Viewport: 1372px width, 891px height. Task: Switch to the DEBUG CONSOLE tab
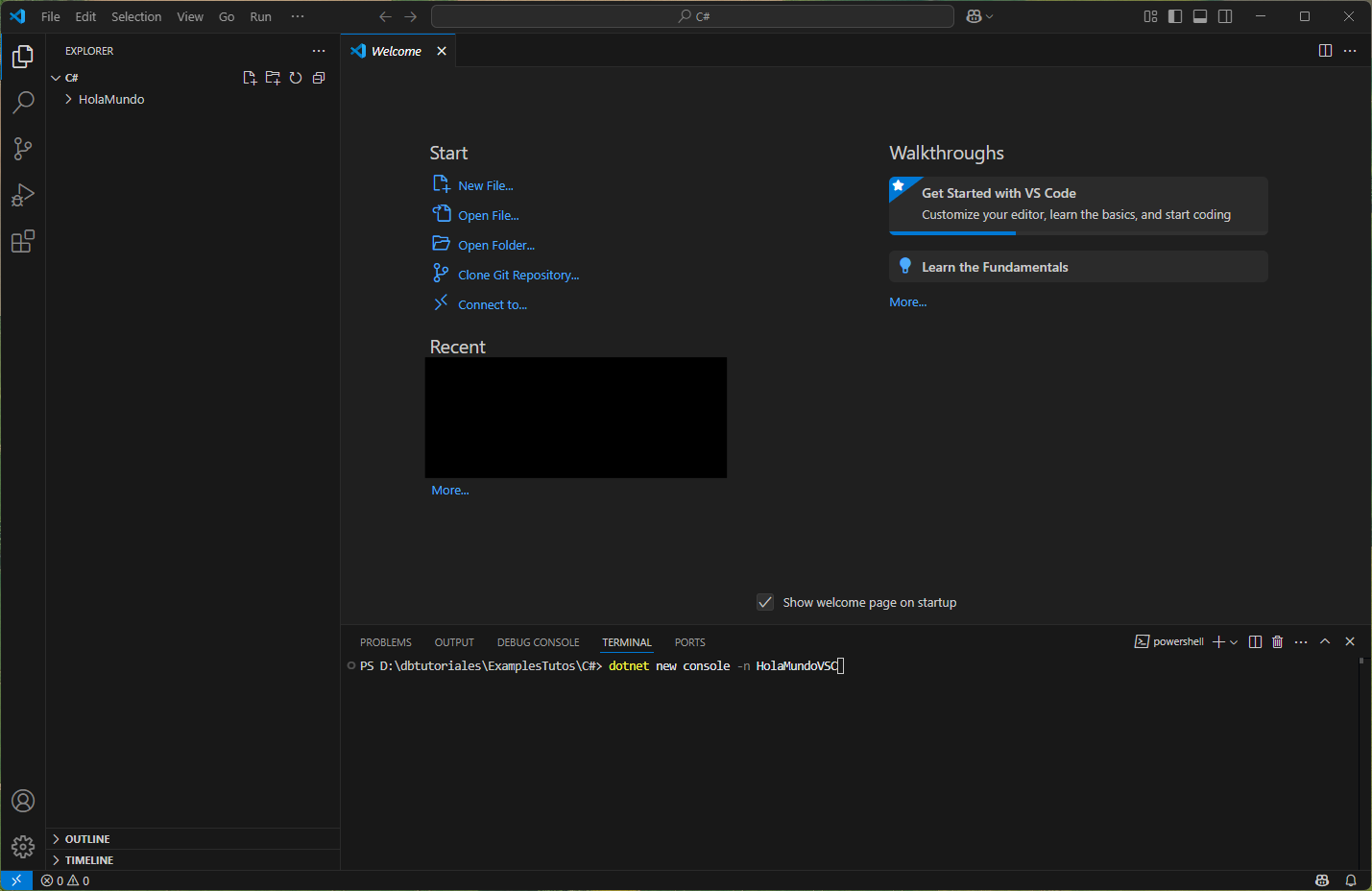538,642
